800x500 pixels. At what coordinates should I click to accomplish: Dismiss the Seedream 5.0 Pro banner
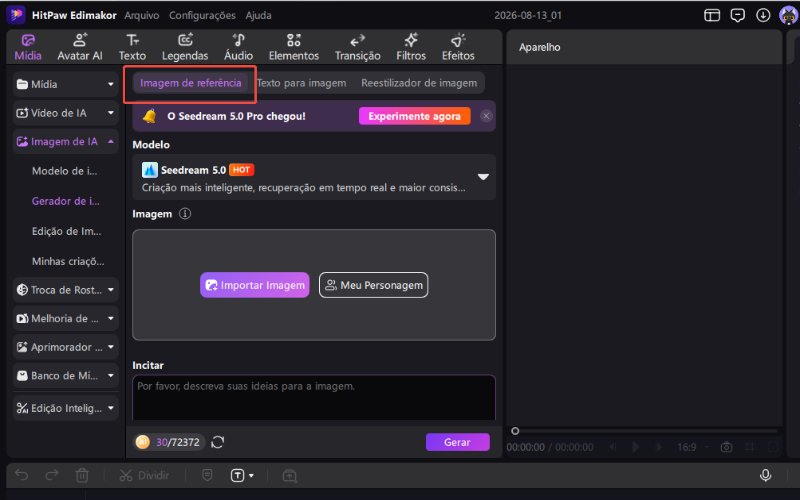coord(486,116)
